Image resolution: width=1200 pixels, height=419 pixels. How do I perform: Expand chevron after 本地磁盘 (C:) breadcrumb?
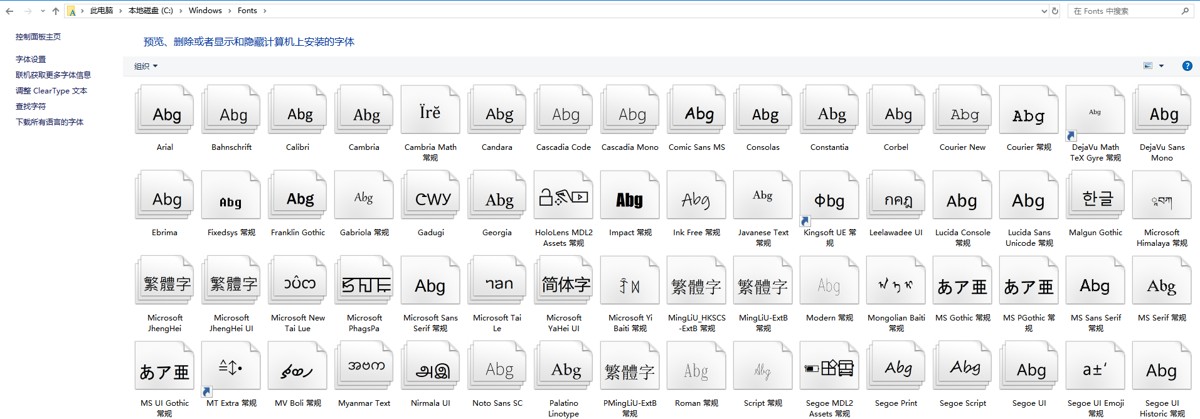(180, 11)
